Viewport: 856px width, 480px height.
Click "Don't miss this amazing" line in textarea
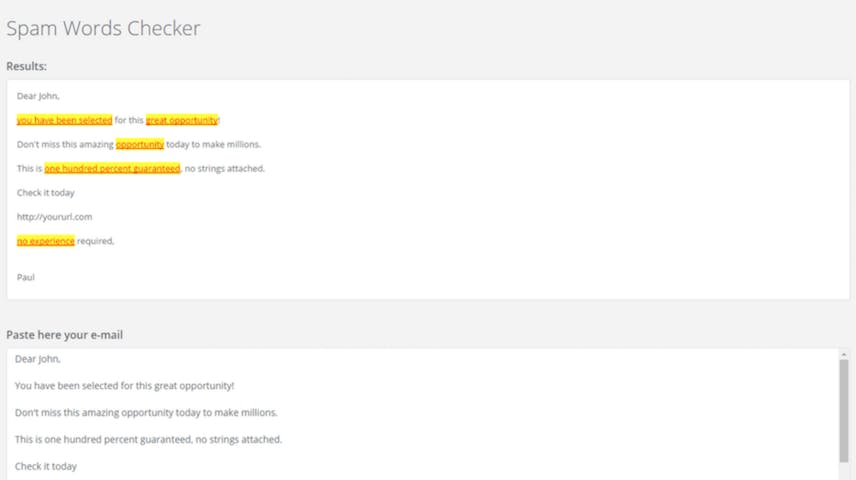coord(146,412)
